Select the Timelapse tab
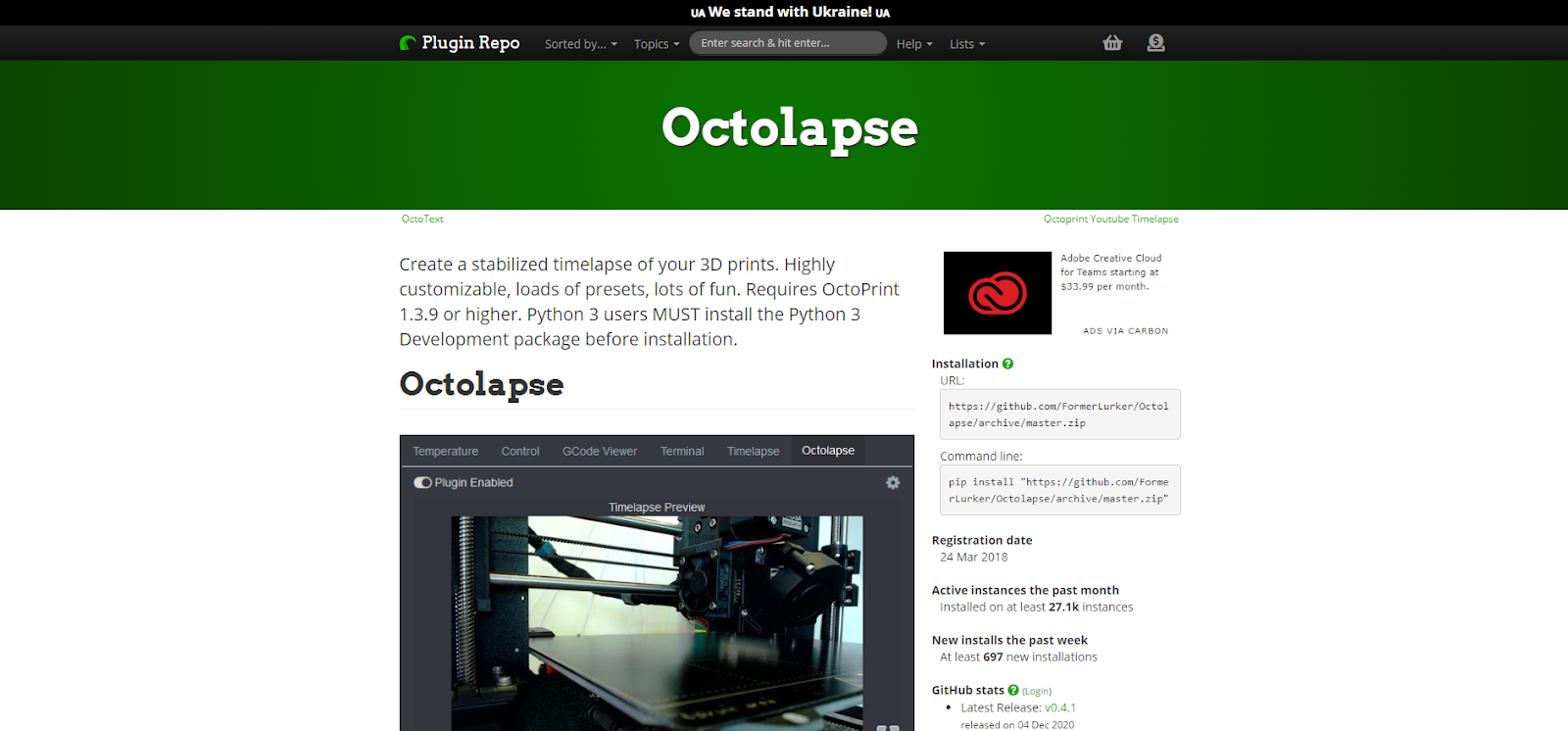Viewport: 1568px width, 731px height. [754, 451]
